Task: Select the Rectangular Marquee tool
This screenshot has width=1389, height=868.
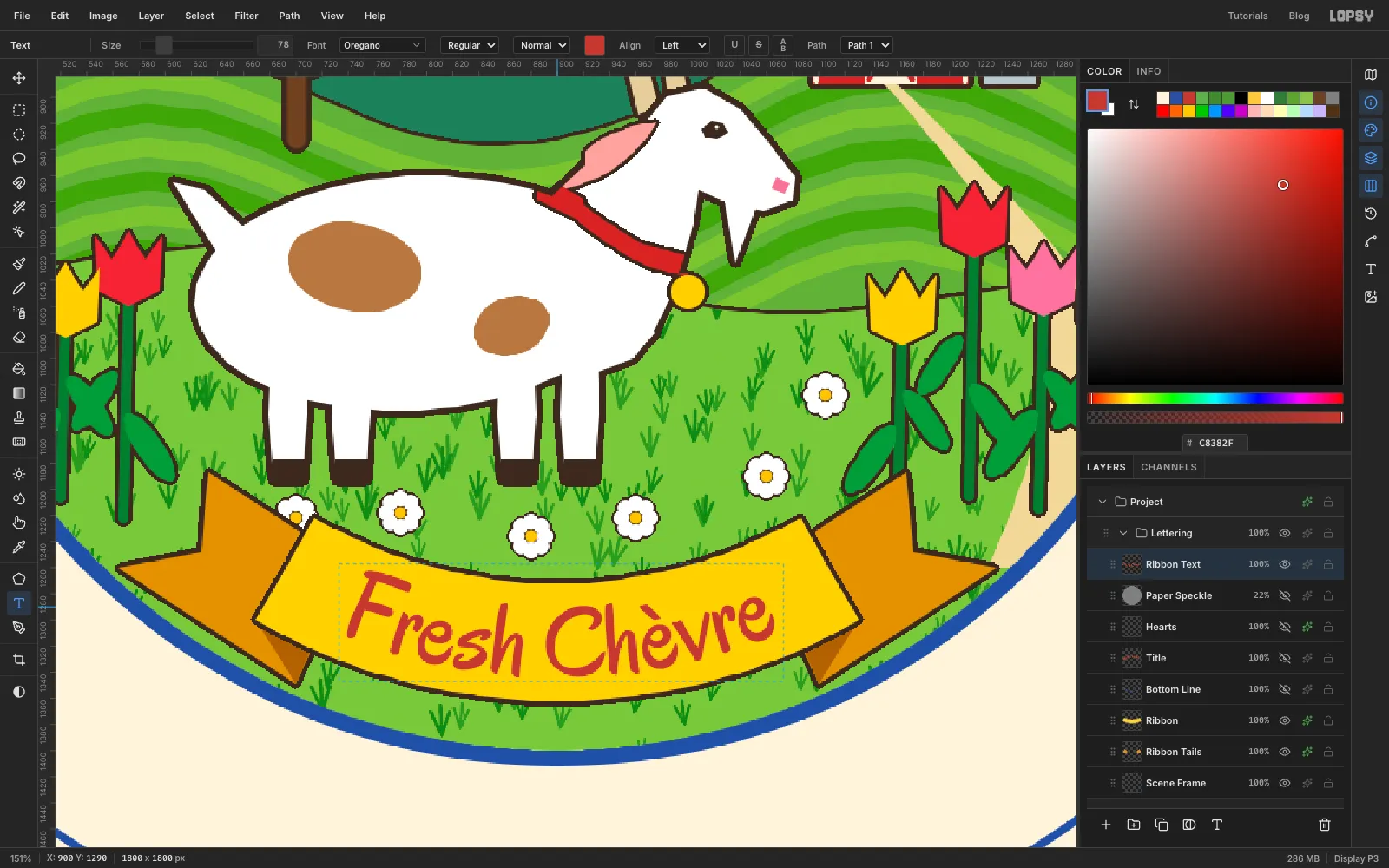Action: (x=19, y=110)
